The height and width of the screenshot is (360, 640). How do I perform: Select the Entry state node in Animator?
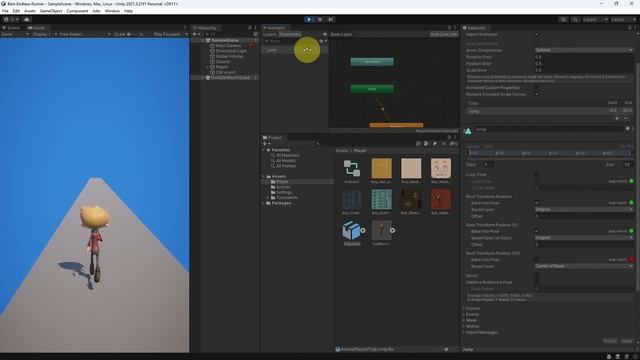point(372,89)
